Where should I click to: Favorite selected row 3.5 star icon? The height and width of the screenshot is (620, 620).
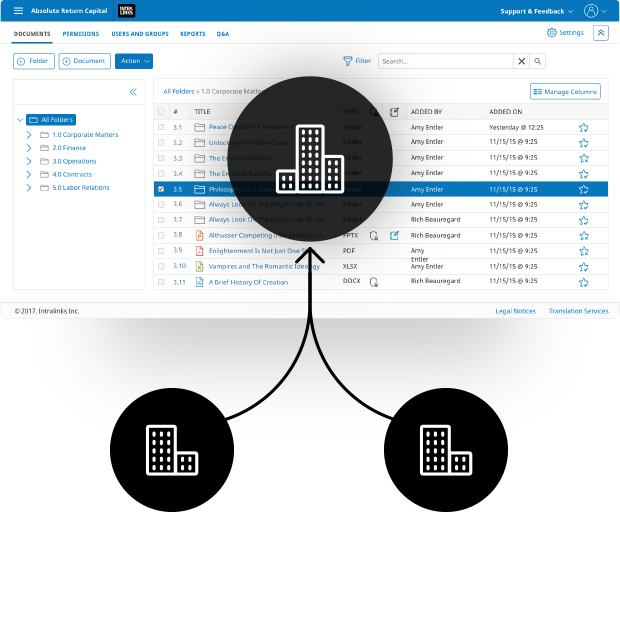584,189
